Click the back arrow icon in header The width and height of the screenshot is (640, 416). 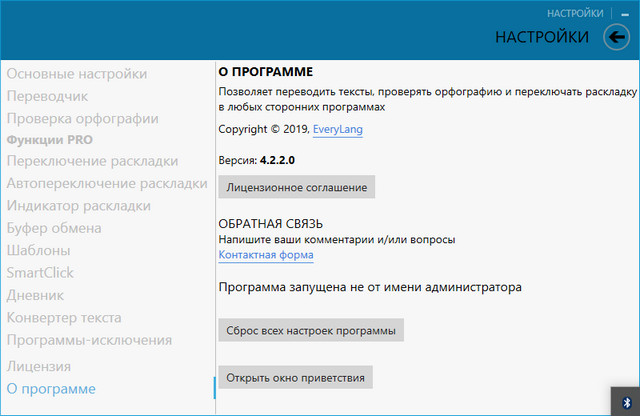pos(617,38)
